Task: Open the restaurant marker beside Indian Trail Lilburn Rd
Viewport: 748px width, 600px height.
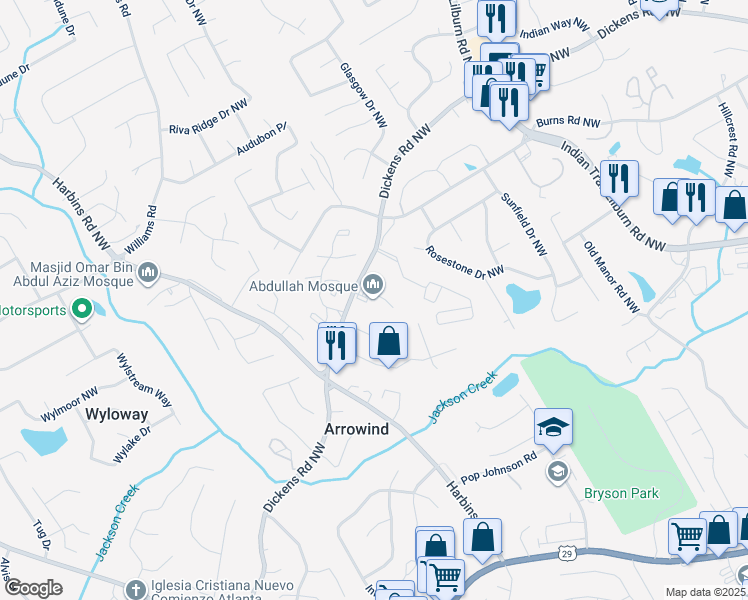Action: coord(619,179)
